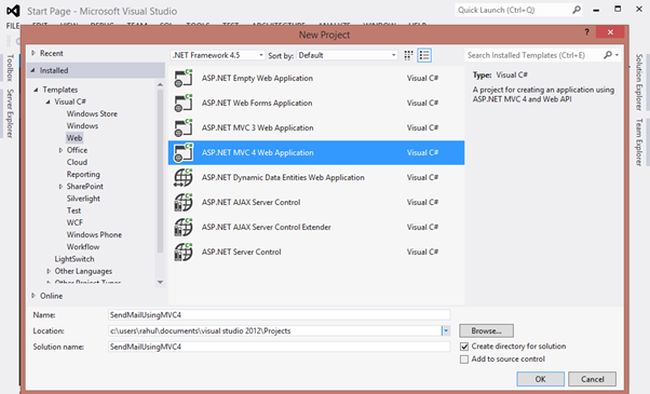Expand the SharePoint tree node
The height and width of the screenshot is (394, 650).
(61, 187)
